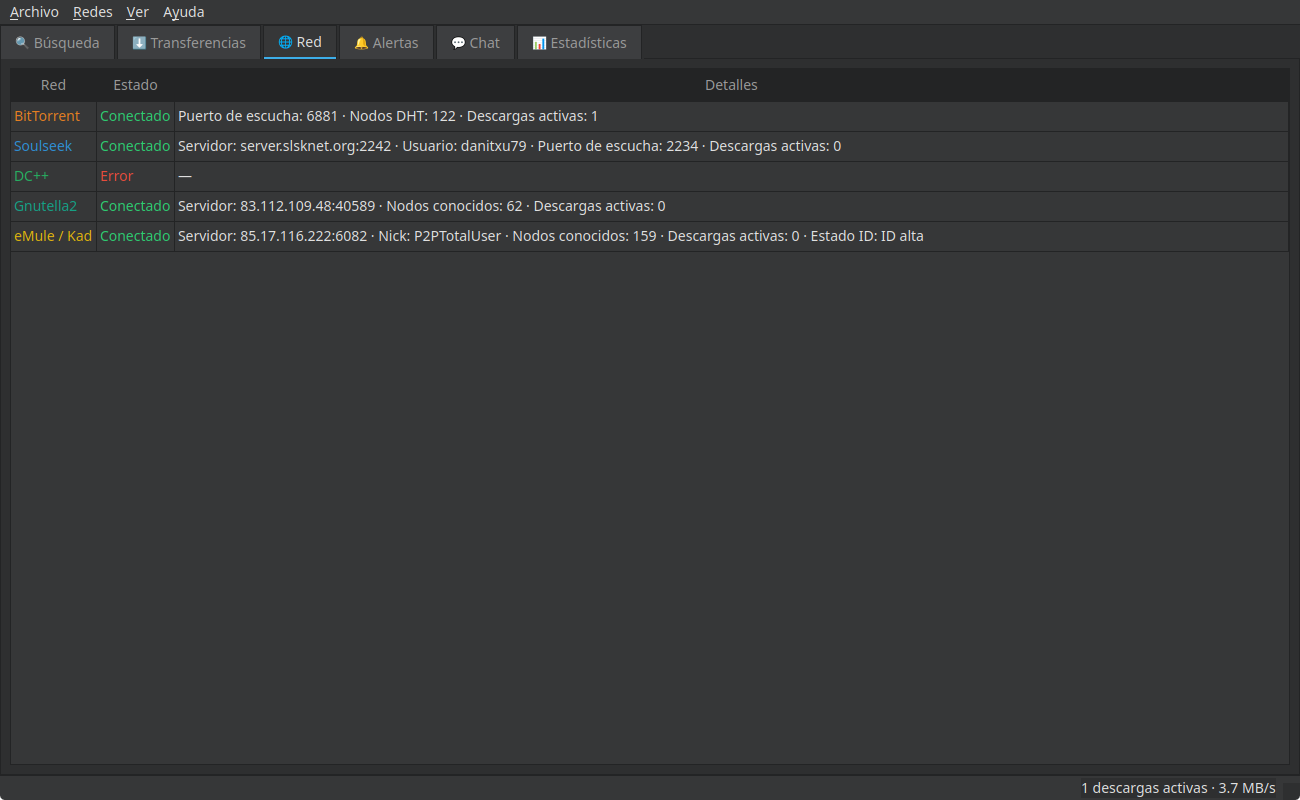
Task: Click the eMule / Kad Conectado status cell
Action: pyautogui.click(x=135, y=236)
